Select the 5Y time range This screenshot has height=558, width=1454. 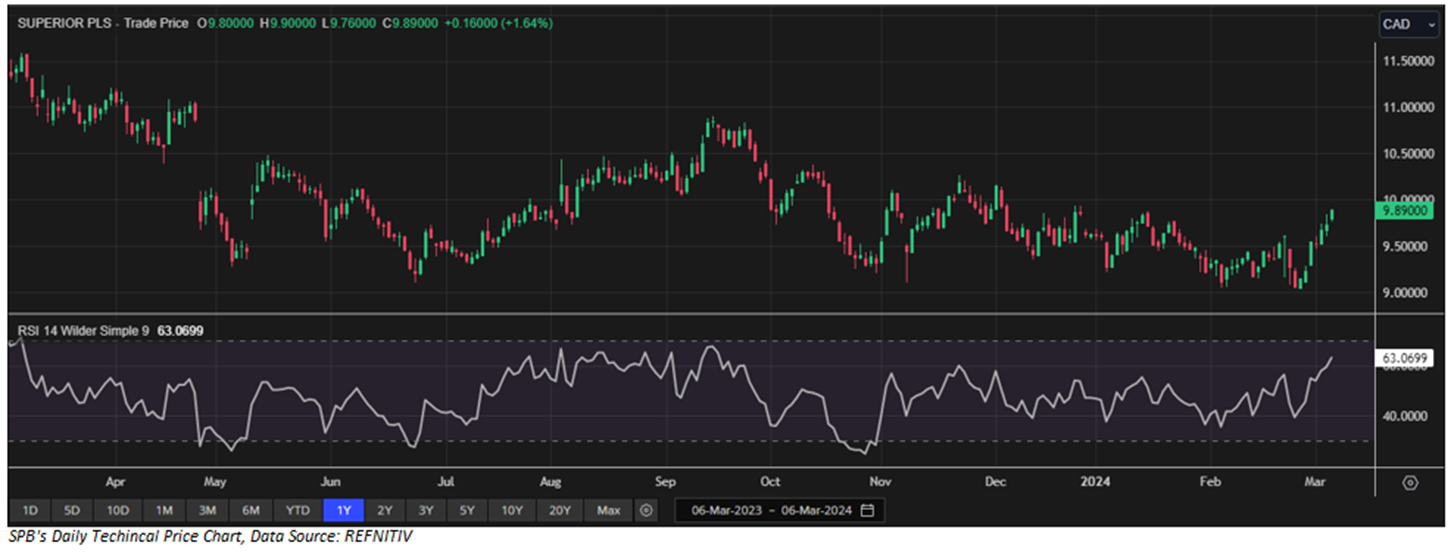coord(467,511)
